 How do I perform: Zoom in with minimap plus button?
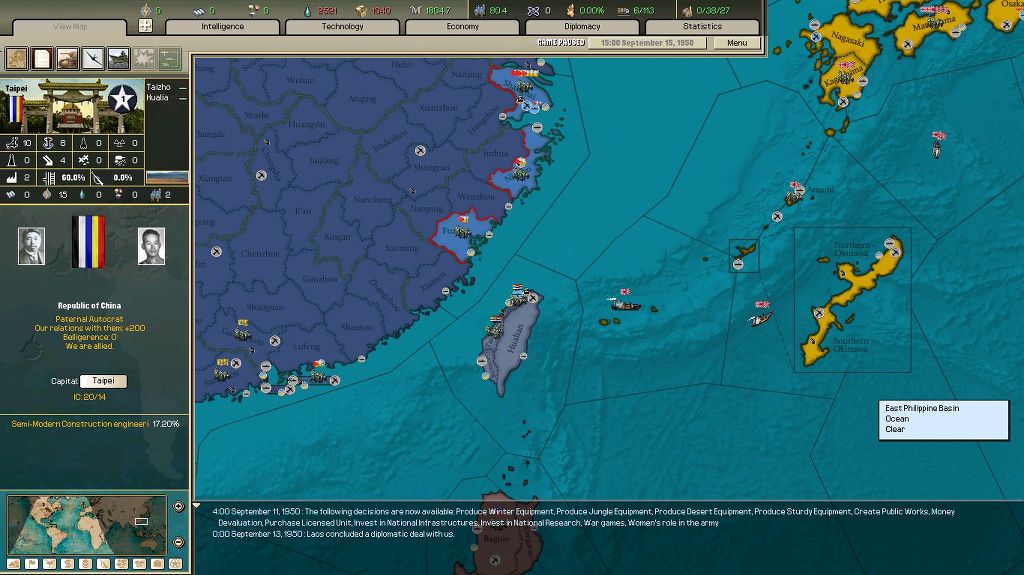[x=178, y=506]
